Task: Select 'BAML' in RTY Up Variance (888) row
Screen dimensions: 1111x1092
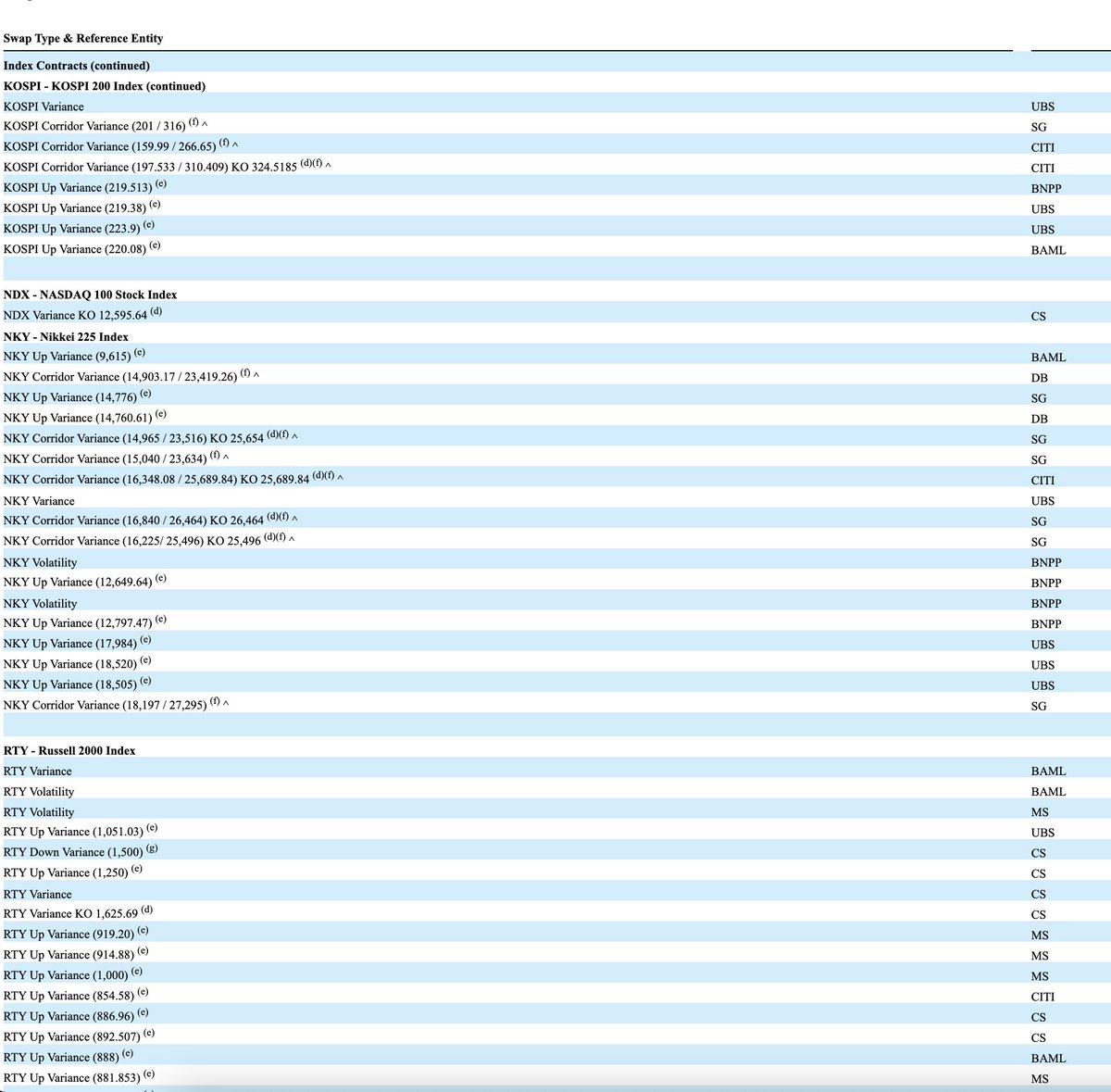Action: 1048,1059
